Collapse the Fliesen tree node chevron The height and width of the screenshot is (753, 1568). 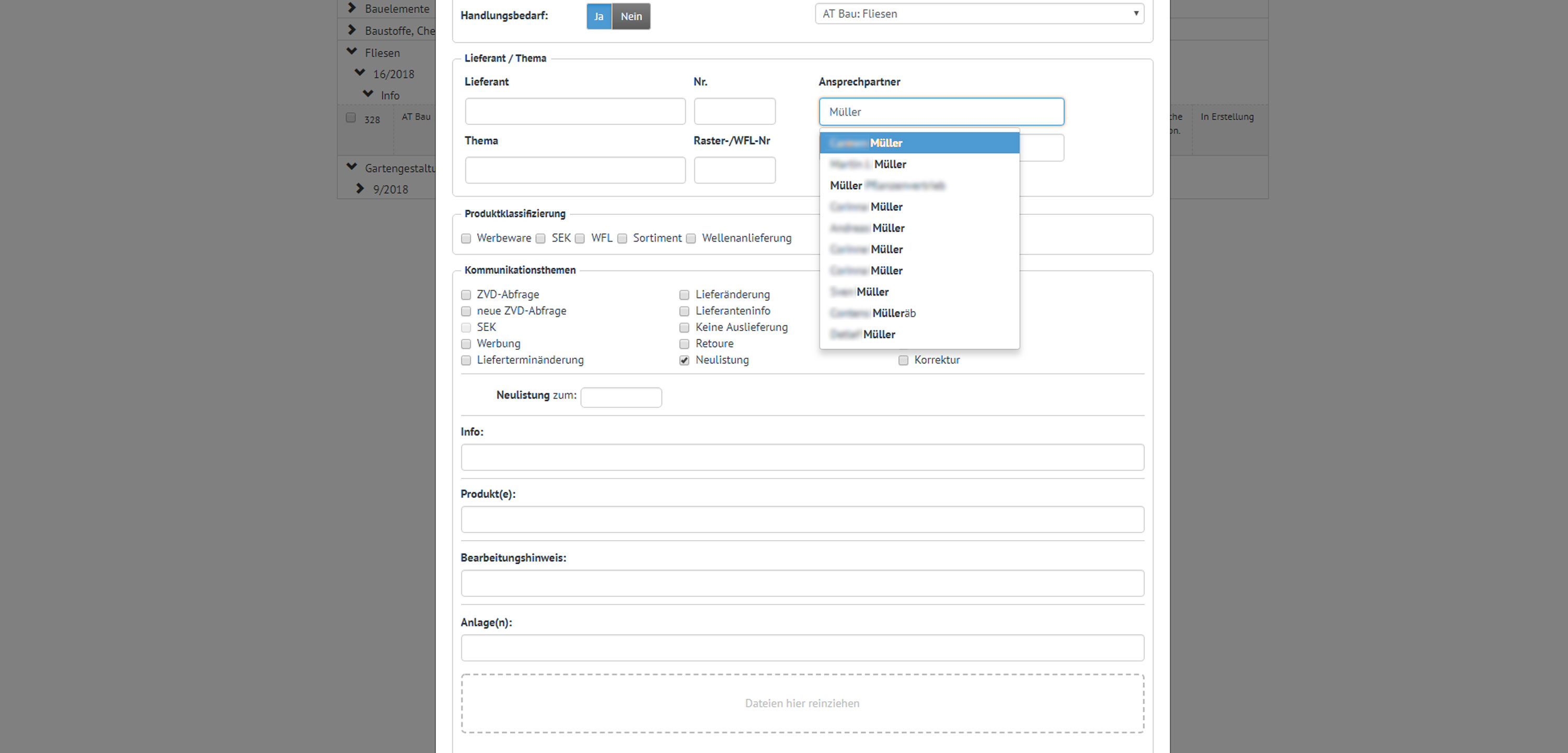(351, 52)
